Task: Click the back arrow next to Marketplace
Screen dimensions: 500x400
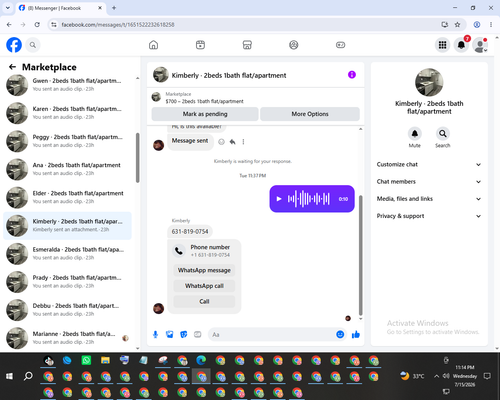Action: click(x=12, y=67)
